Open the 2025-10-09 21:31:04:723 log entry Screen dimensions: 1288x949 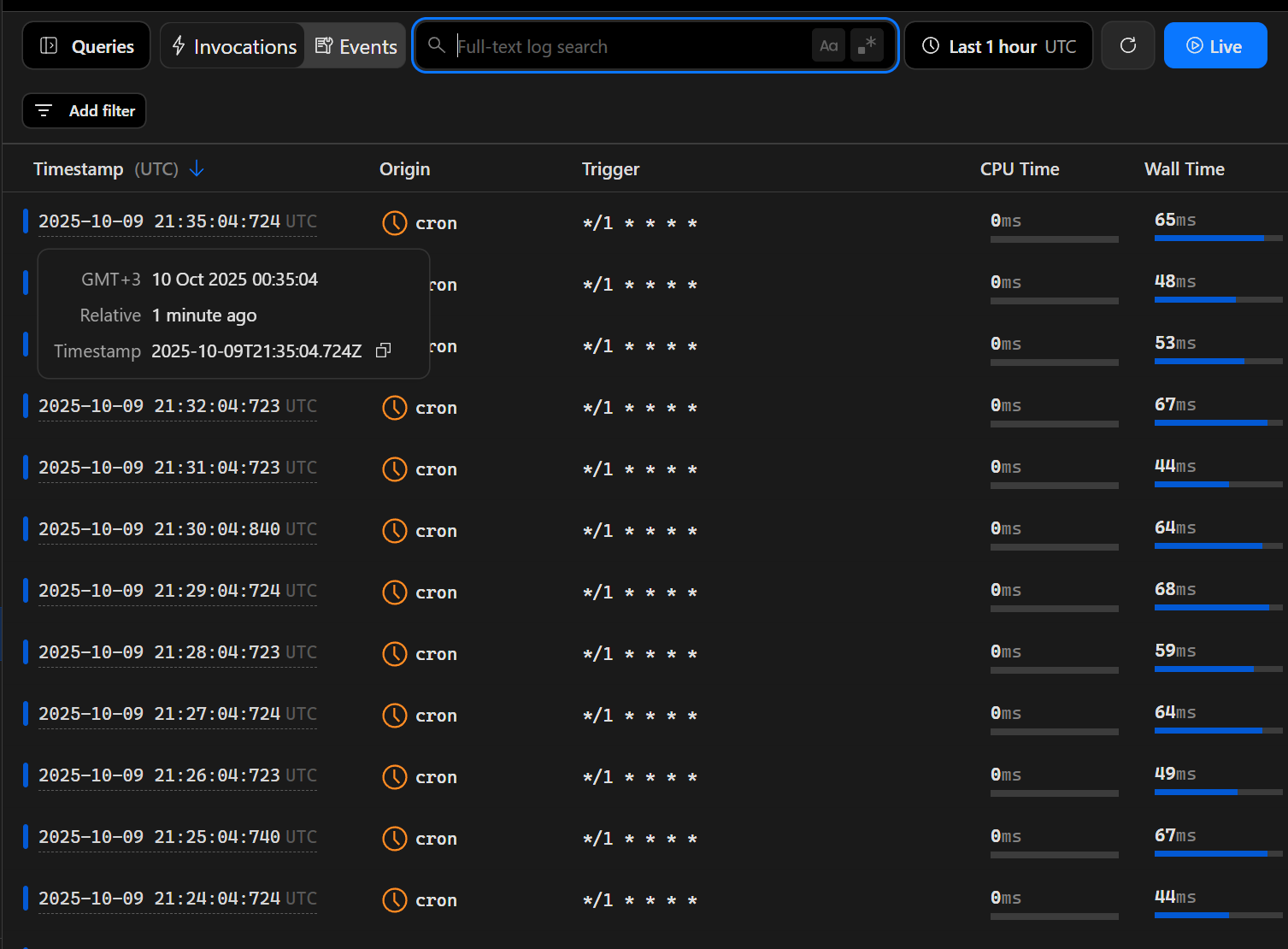pos(178,468)
